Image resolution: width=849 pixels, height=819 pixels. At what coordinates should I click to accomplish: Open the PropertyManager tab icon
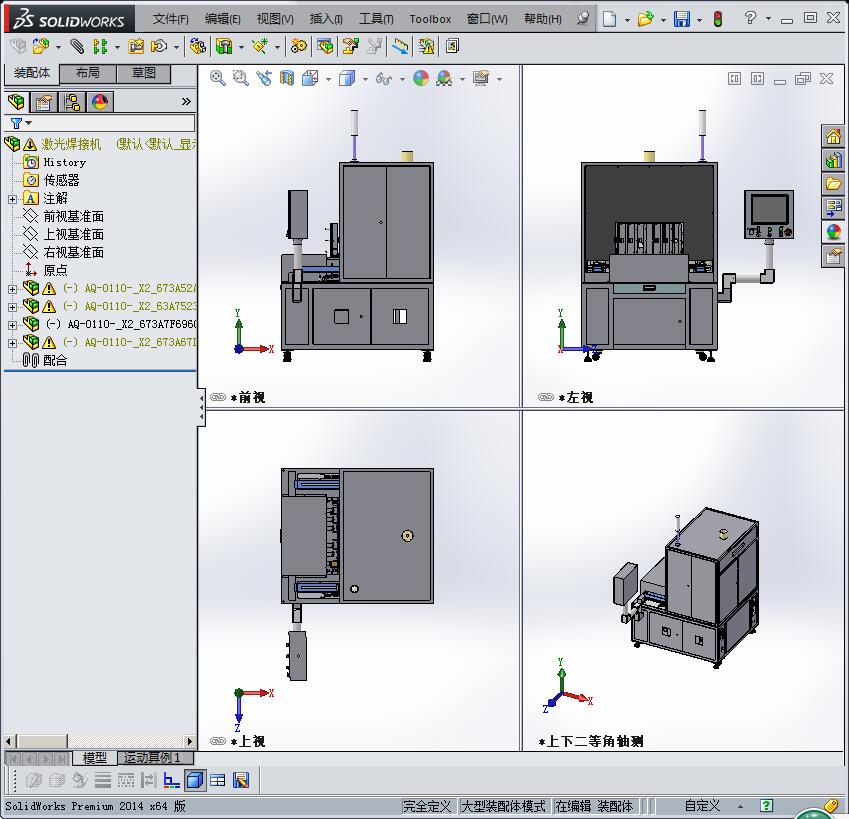(44, 102)
